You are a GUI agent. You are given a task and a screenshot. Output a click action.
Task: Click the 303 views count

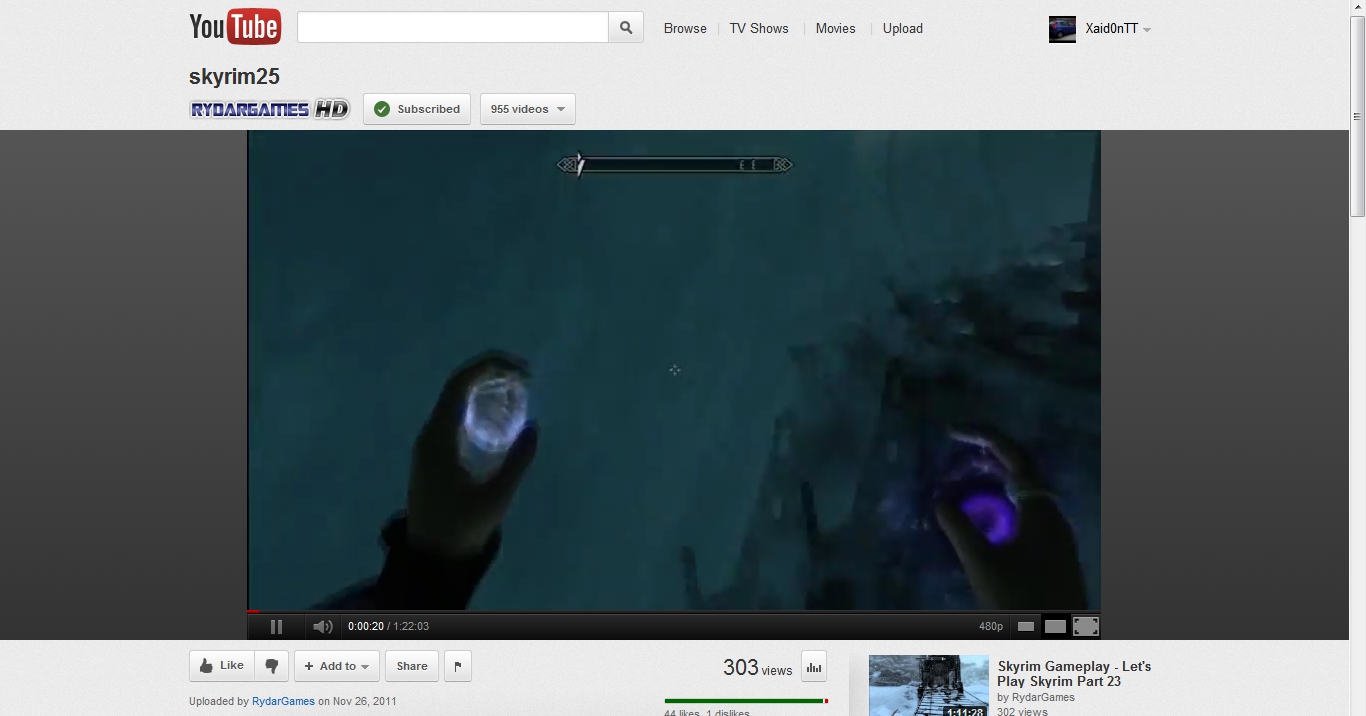pos(758,668)
